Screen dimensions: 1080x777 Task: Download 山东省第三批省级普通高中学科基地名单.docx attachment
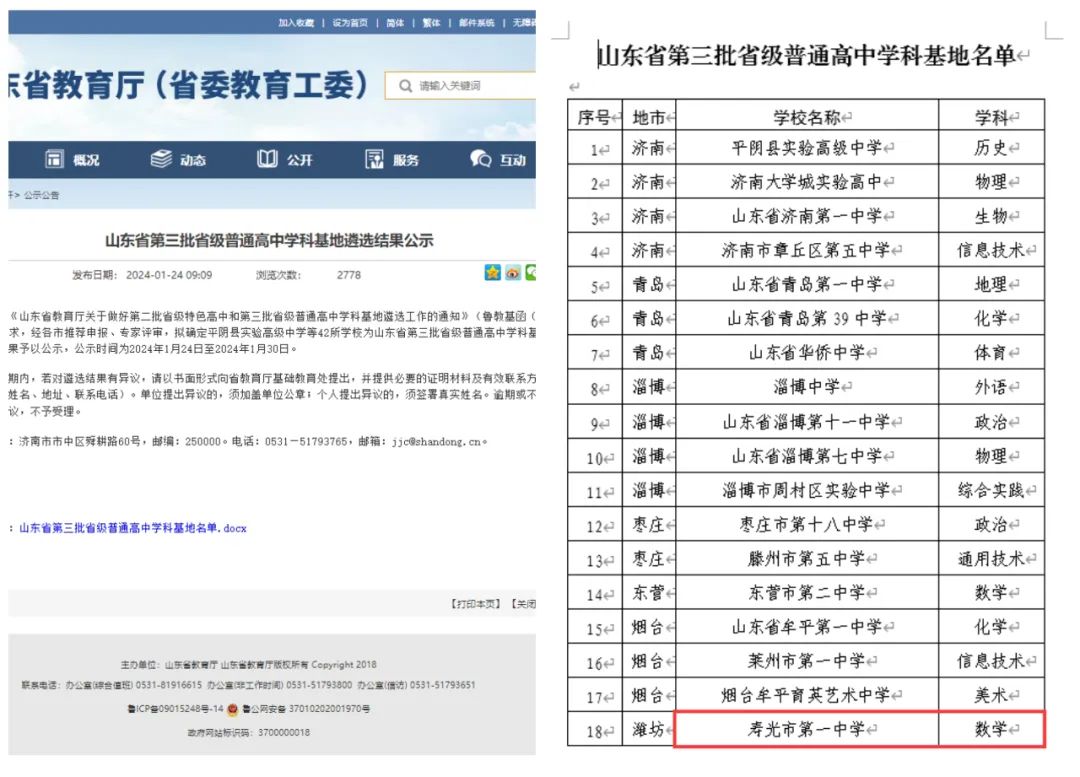pyautogui.click(x=132, y=527)
